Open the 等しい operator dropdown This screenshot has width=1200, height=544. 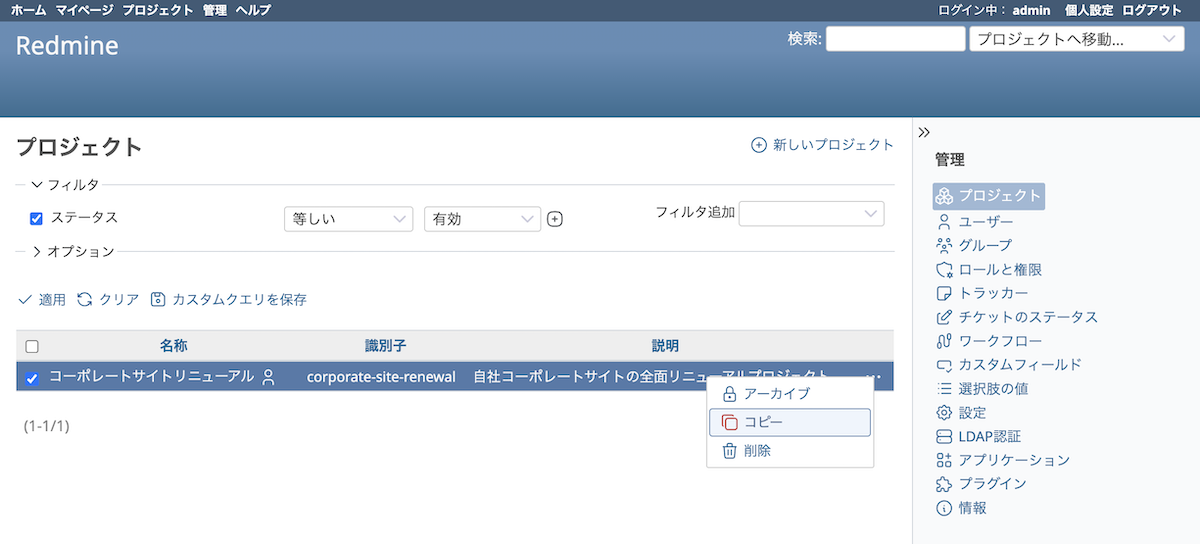click(x=348, y=219)
